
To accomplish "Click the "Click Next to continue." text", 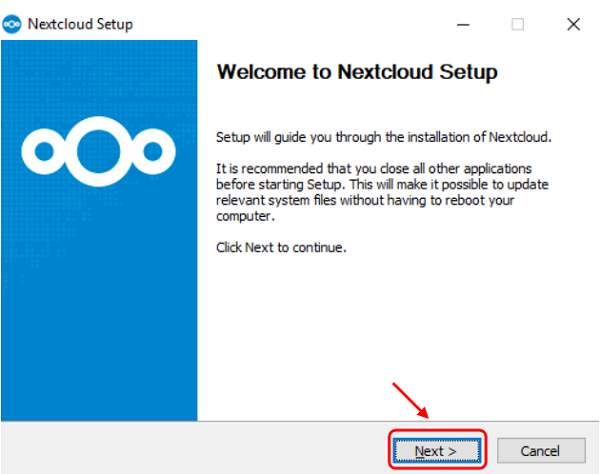I will [281, 246].
